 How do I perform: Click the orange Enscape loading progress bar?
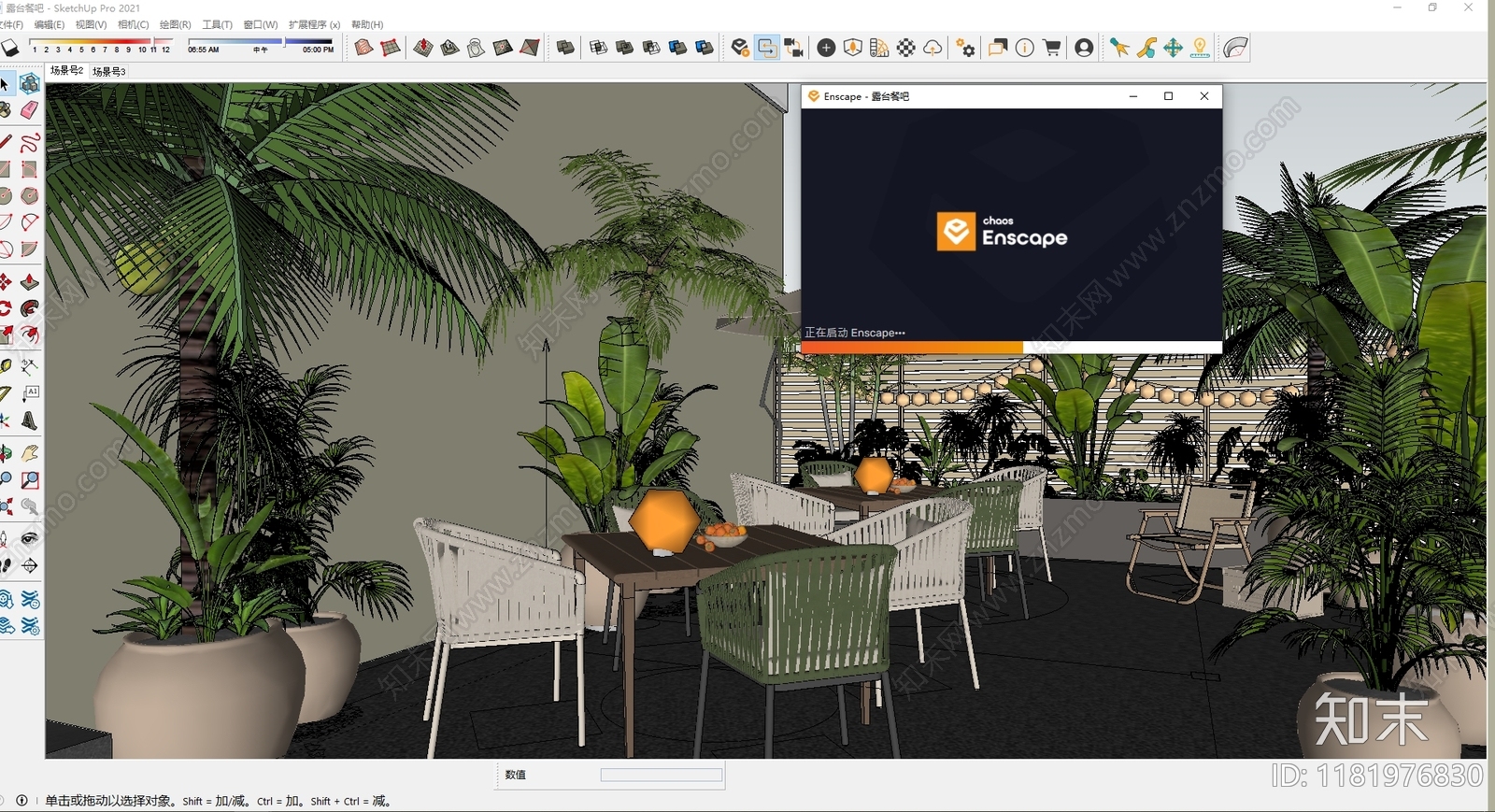click(912, 347)
